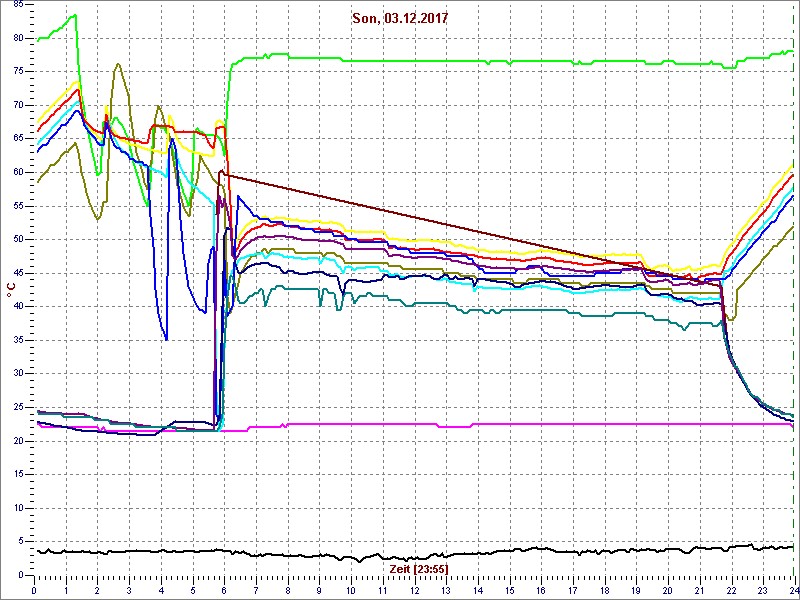
Task: Click the 35 temperature axis label
Action: click(x=18, y=341)
